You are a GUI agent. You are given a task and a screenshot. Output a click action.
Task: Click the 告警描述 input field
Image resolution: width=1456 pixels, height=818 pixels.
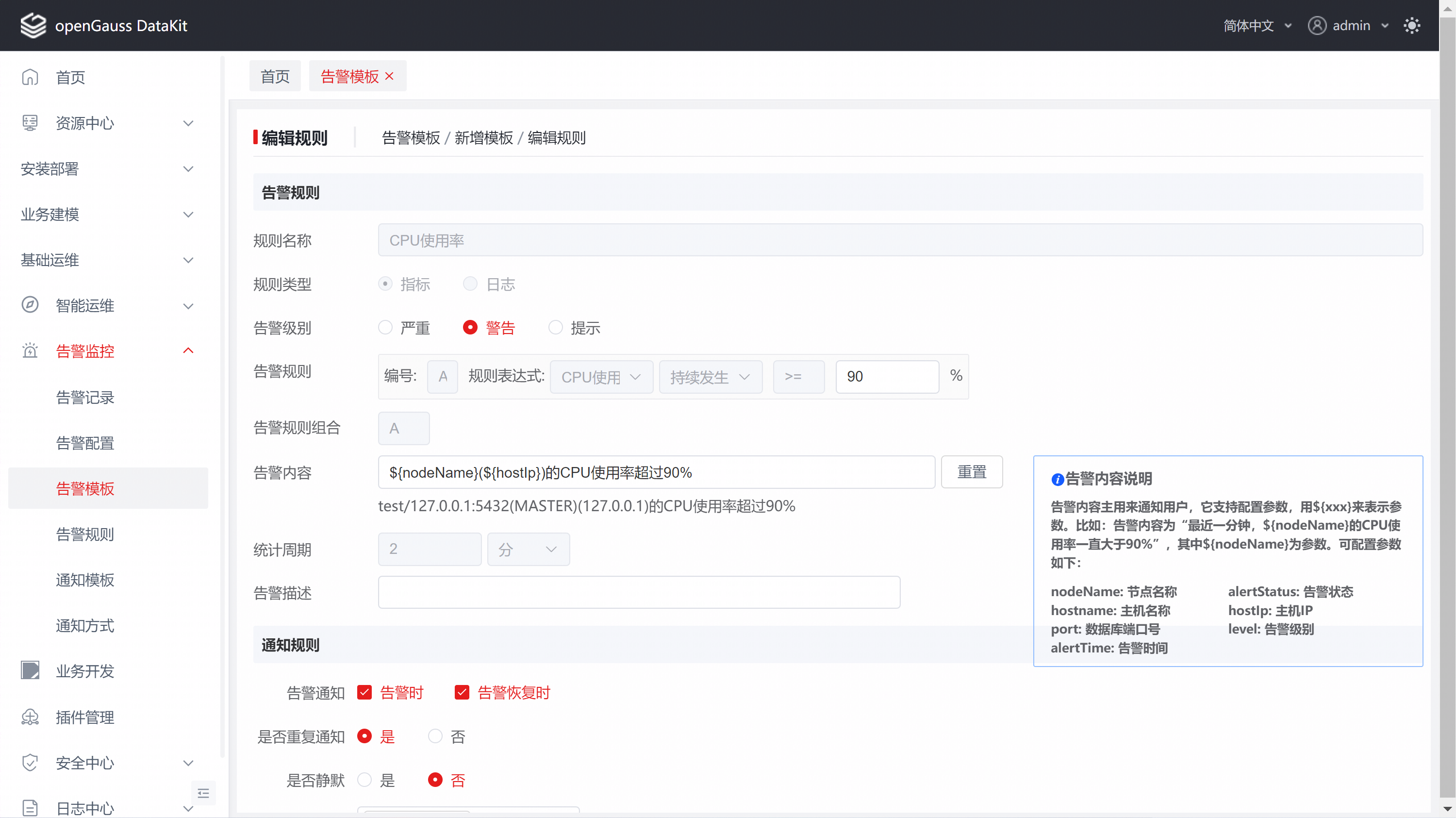point(639,592)
